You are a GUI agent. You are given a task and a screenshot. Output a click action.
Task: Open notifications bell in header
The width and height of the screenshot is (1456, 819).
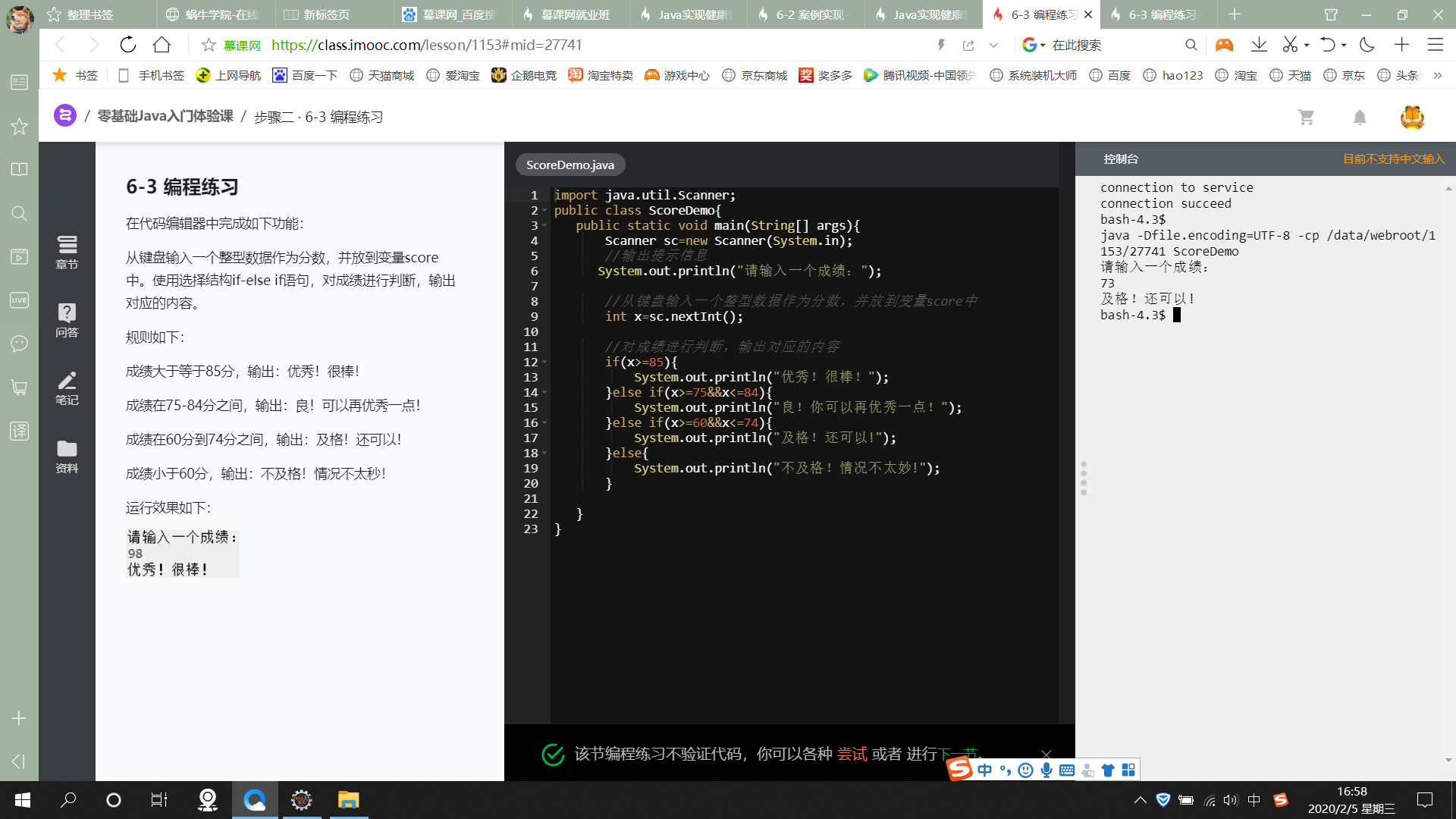coord(1360,118)
